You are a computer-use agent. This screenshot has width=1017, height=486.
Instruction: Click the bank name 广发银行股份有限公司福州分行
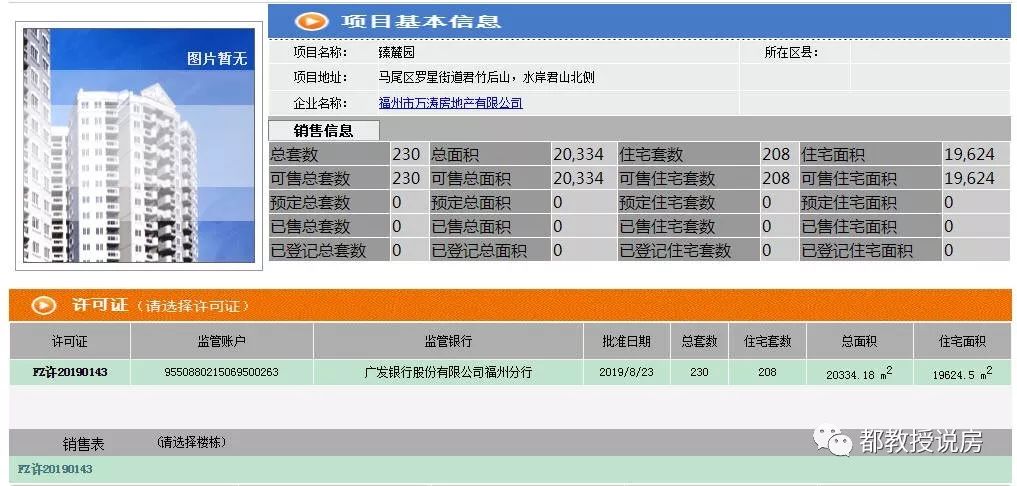coord(448,372)
